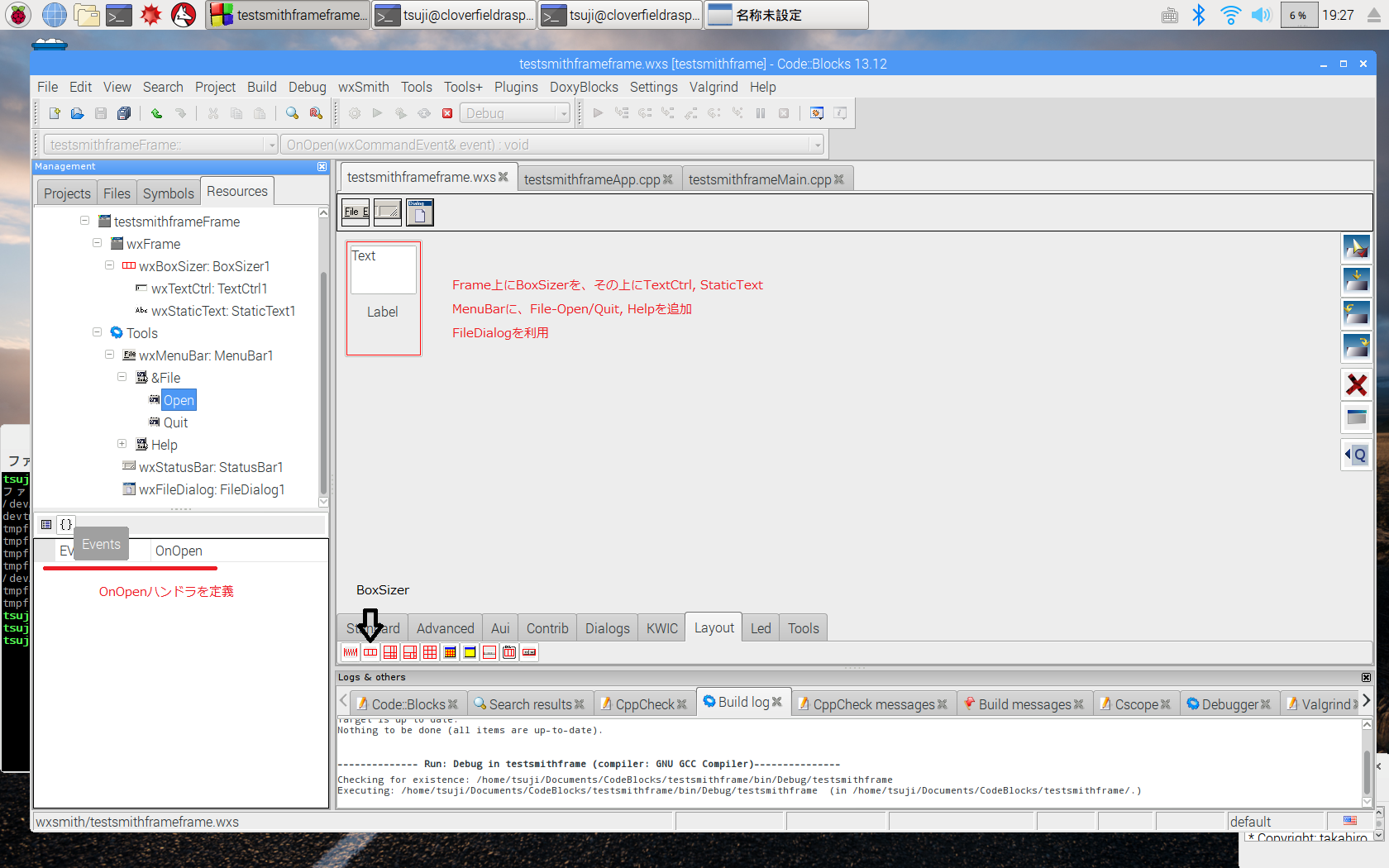
Task: Close the testsmithframeApp.cpp tab
Action: [x=667, y=179]
